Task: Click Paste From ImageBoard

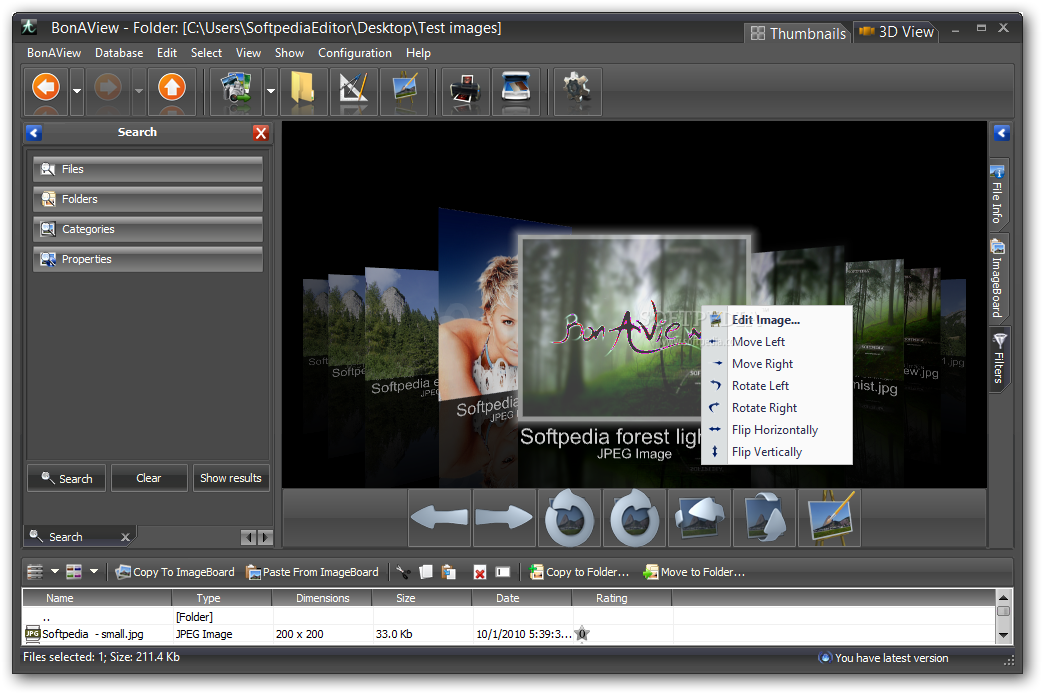Action: pyautogui.click(x=312, y=572)
